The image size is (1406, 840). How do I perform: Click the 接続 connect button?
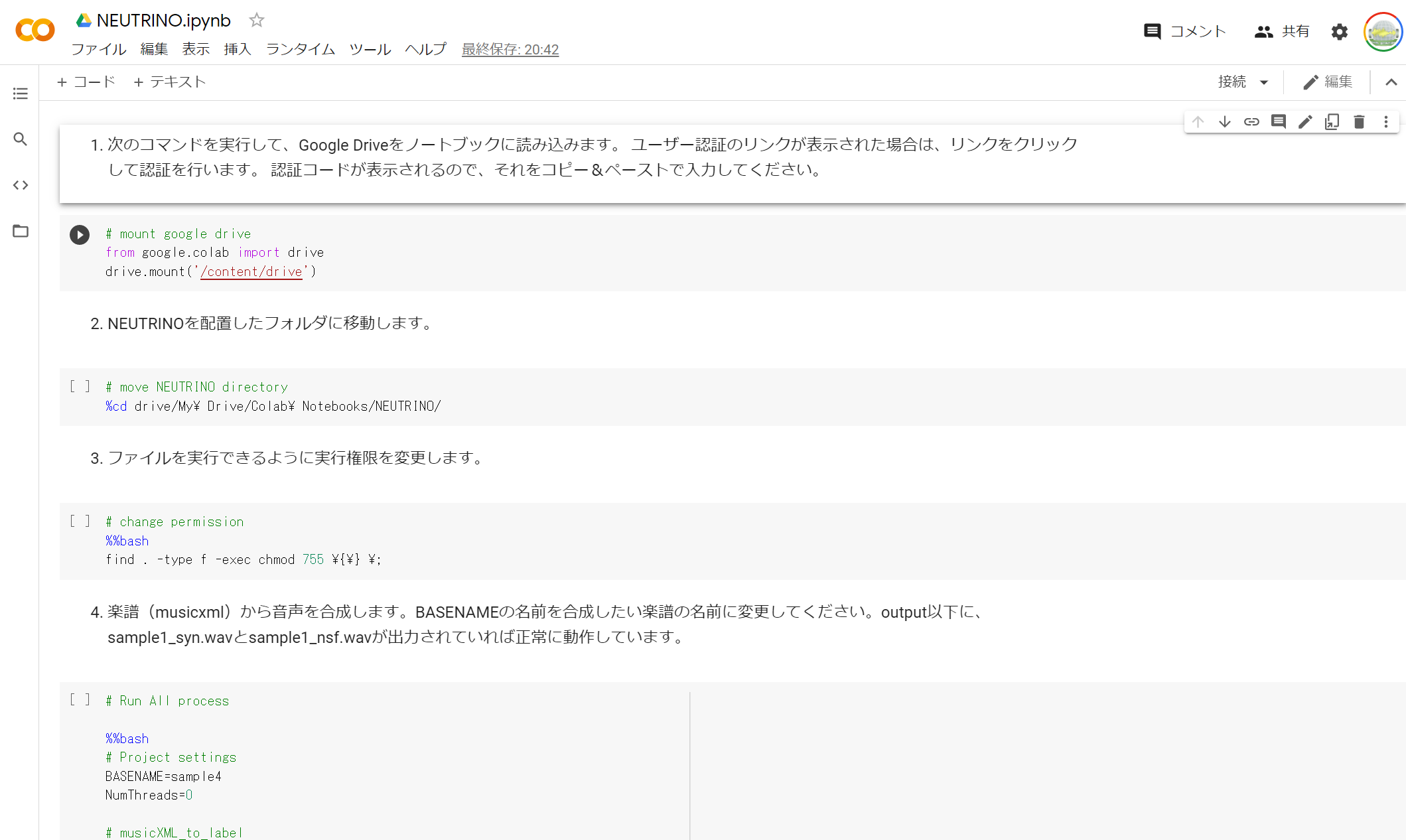point(1232,82)
